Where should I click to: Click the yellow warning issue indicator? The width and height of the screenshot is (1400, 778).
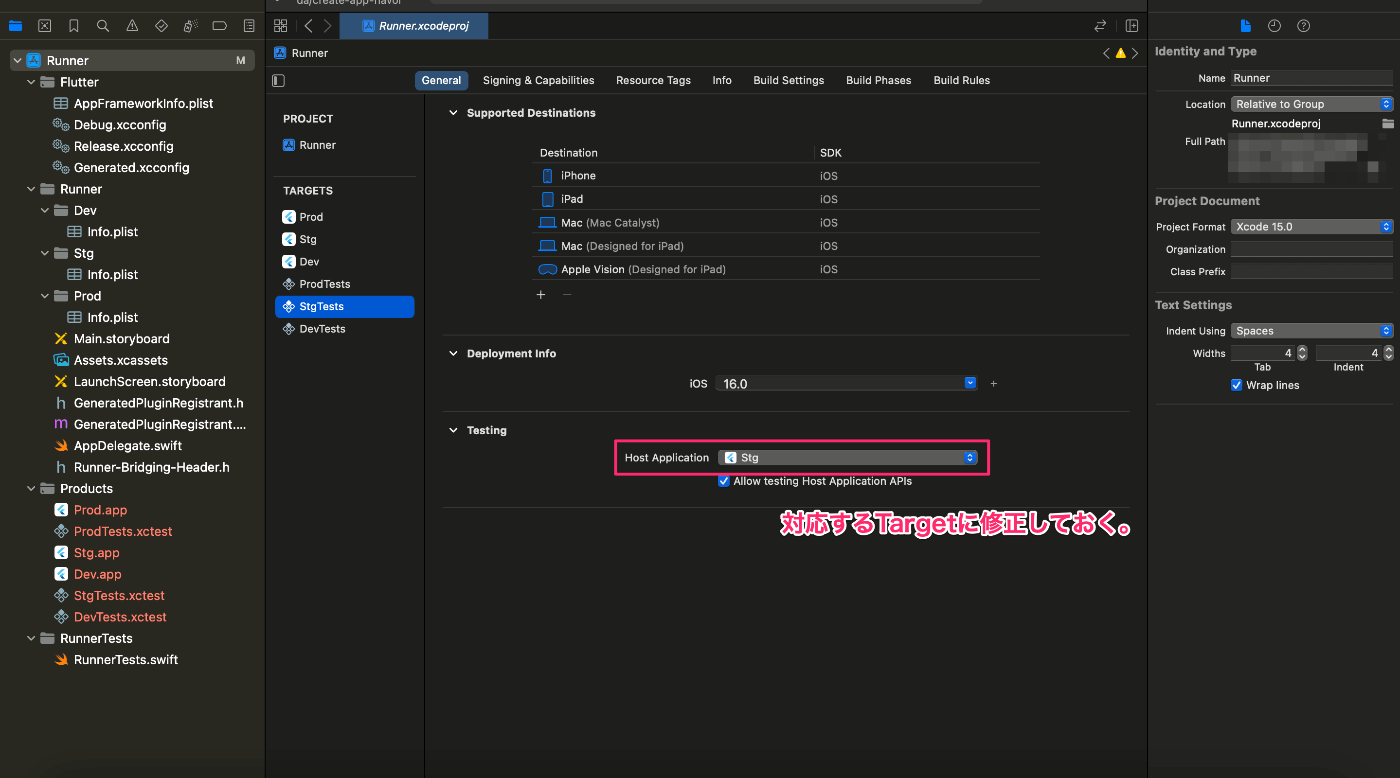click(x=1121, y=53)
